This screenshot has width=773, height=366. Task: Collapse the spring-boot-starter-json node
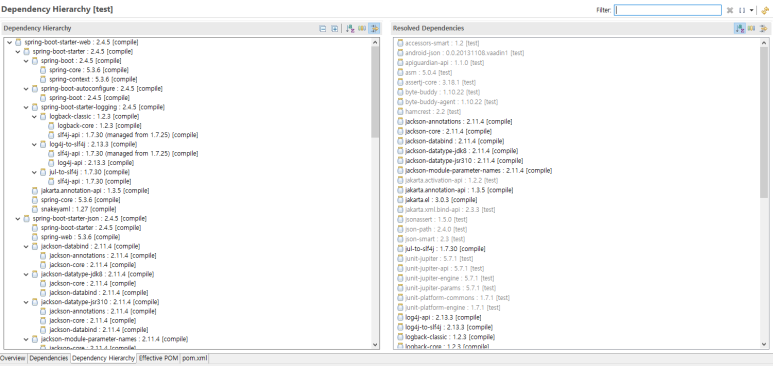(18, 219)
